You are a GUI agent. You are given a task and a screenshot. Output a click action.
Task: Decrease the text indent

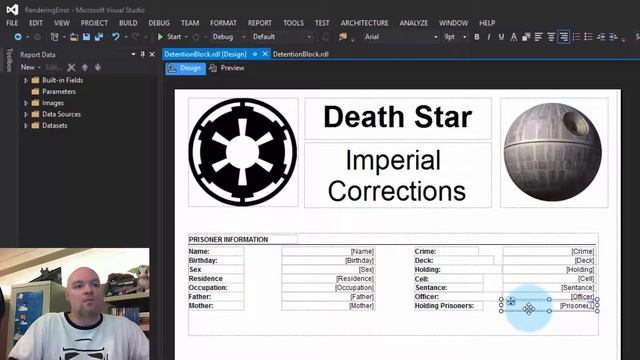601,37
